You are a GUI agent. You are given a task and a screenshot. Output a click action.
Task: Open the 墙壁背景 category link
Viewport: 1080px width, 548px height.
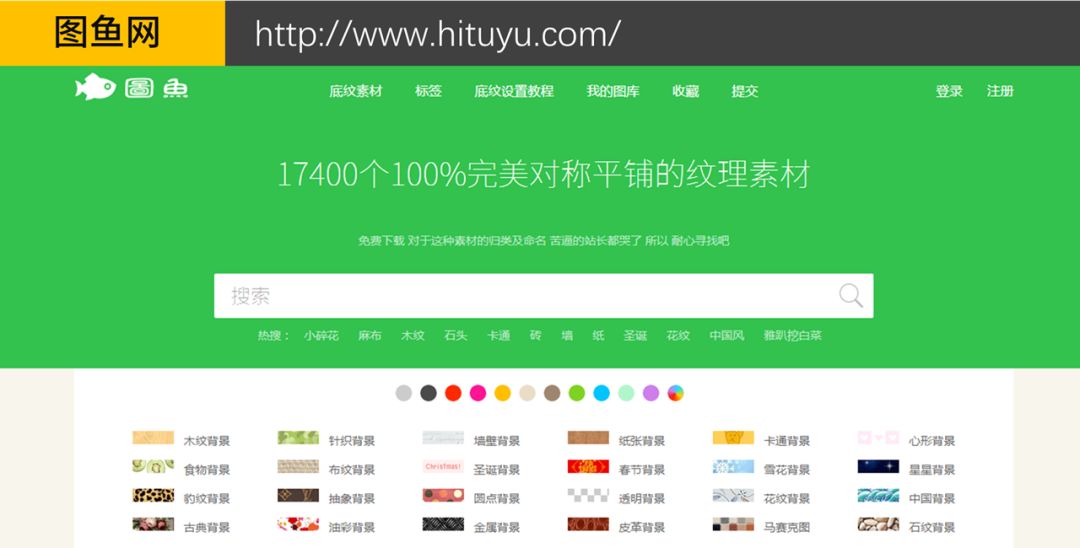click(497, 441)
